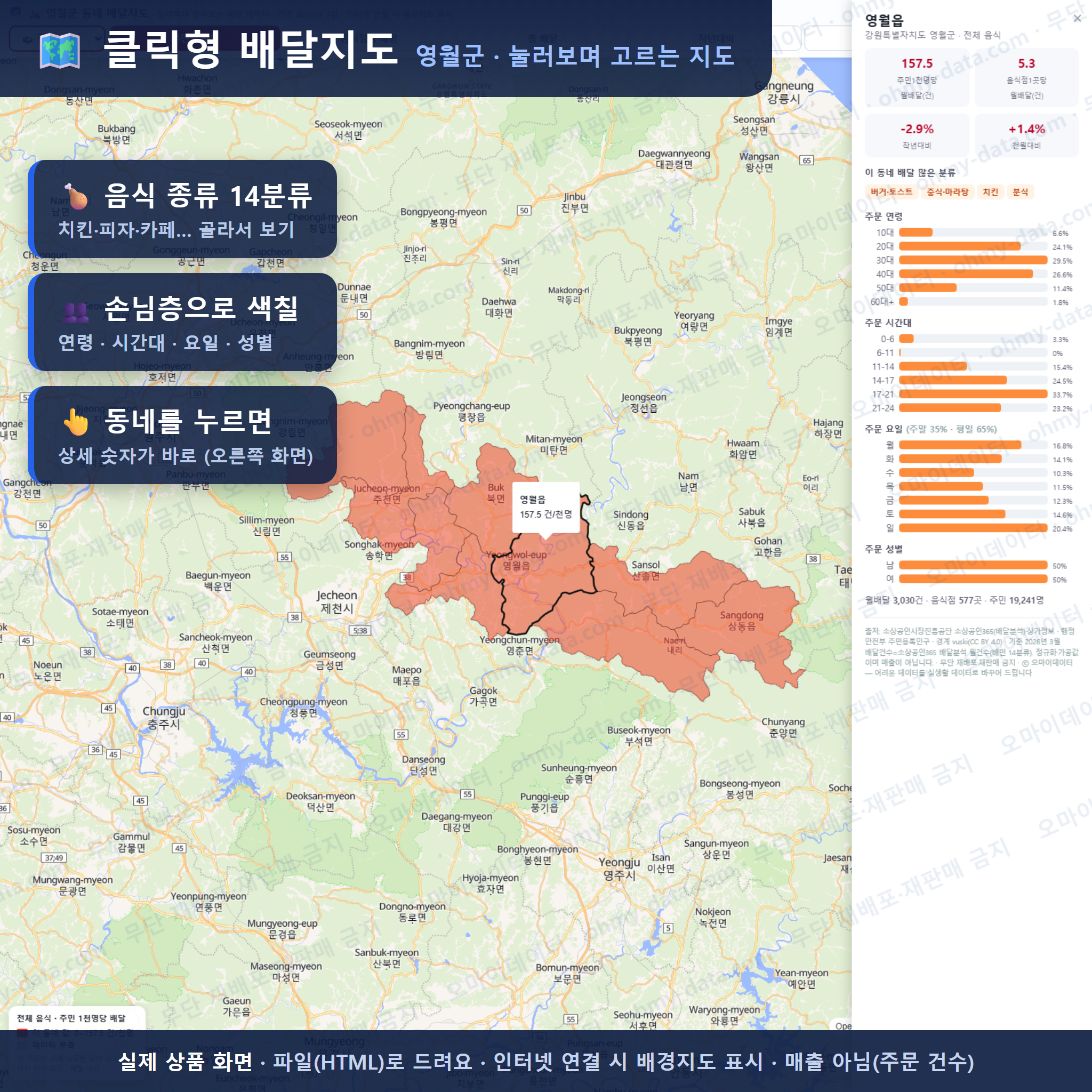Click the Chungju 충주시 map label
The height and width of the screenshot is (1092, 1092).
click(x=164, y=717)
